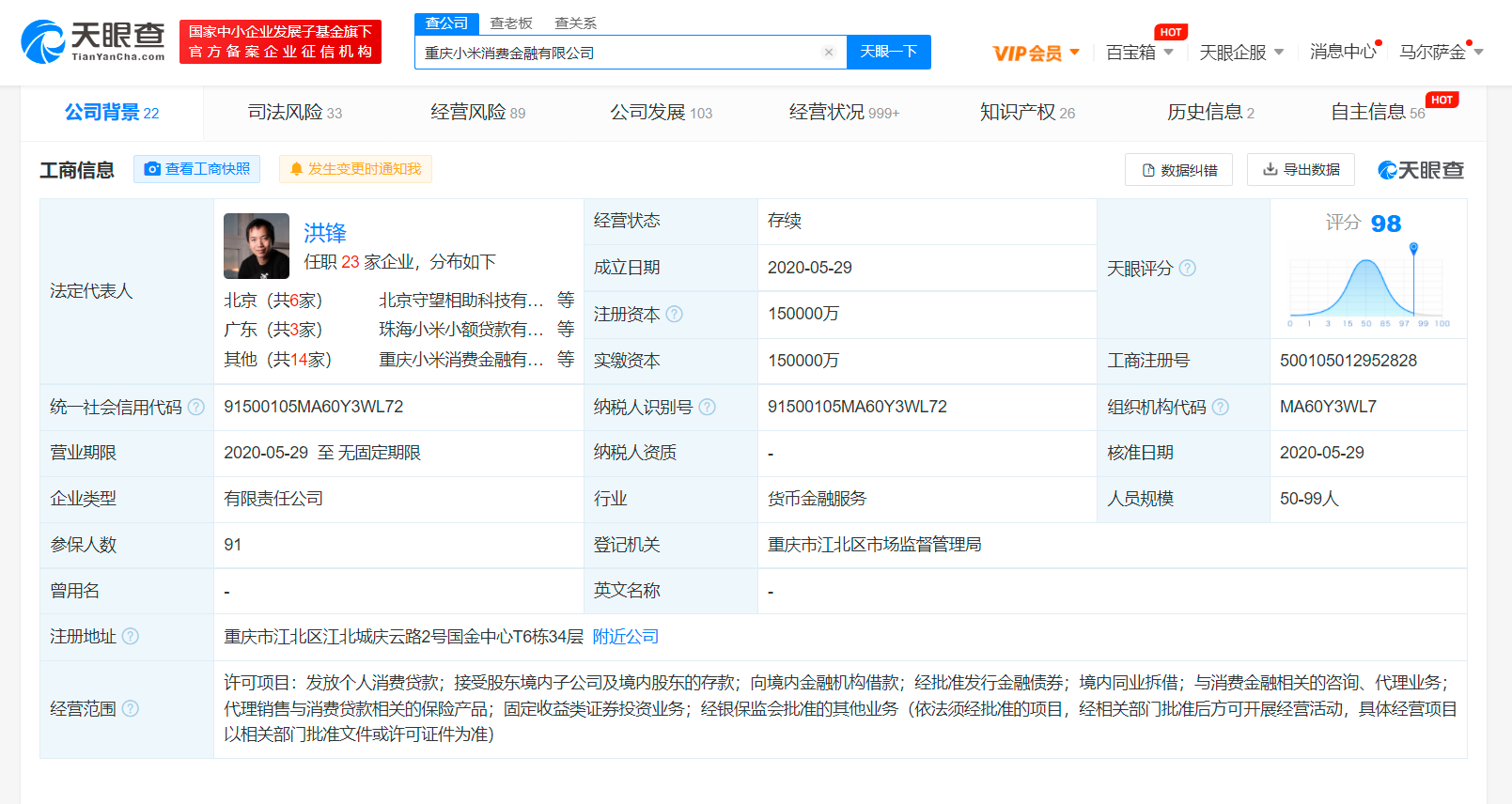Viewport: 1512px width, 804px height.
Task: Click legal representative 洪锋's photo
Action: point(257,246)
